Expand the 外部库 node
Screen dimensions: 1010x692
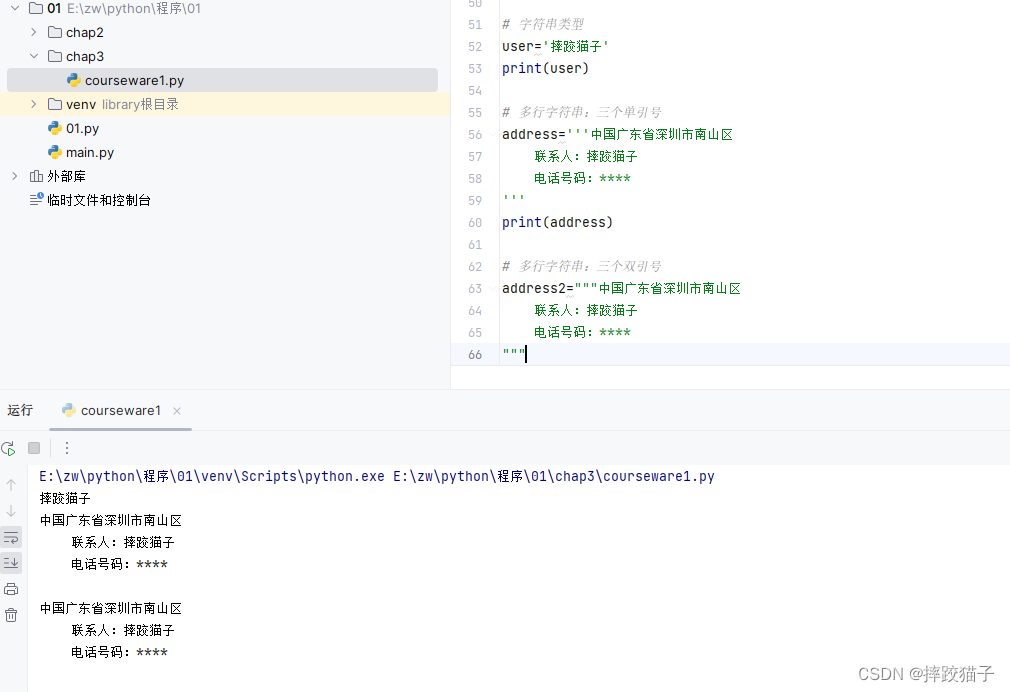(15, 176)
